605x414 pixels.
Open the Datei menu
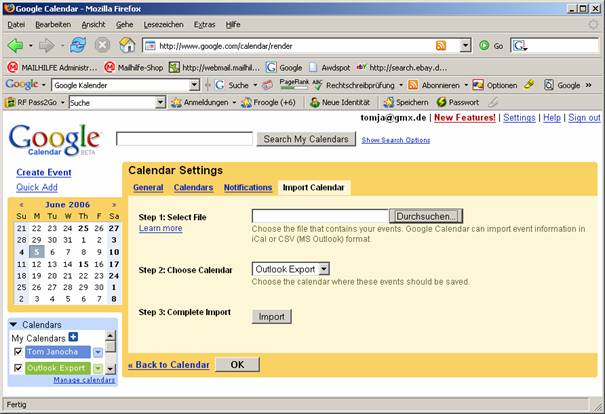[x=16, y=25]
